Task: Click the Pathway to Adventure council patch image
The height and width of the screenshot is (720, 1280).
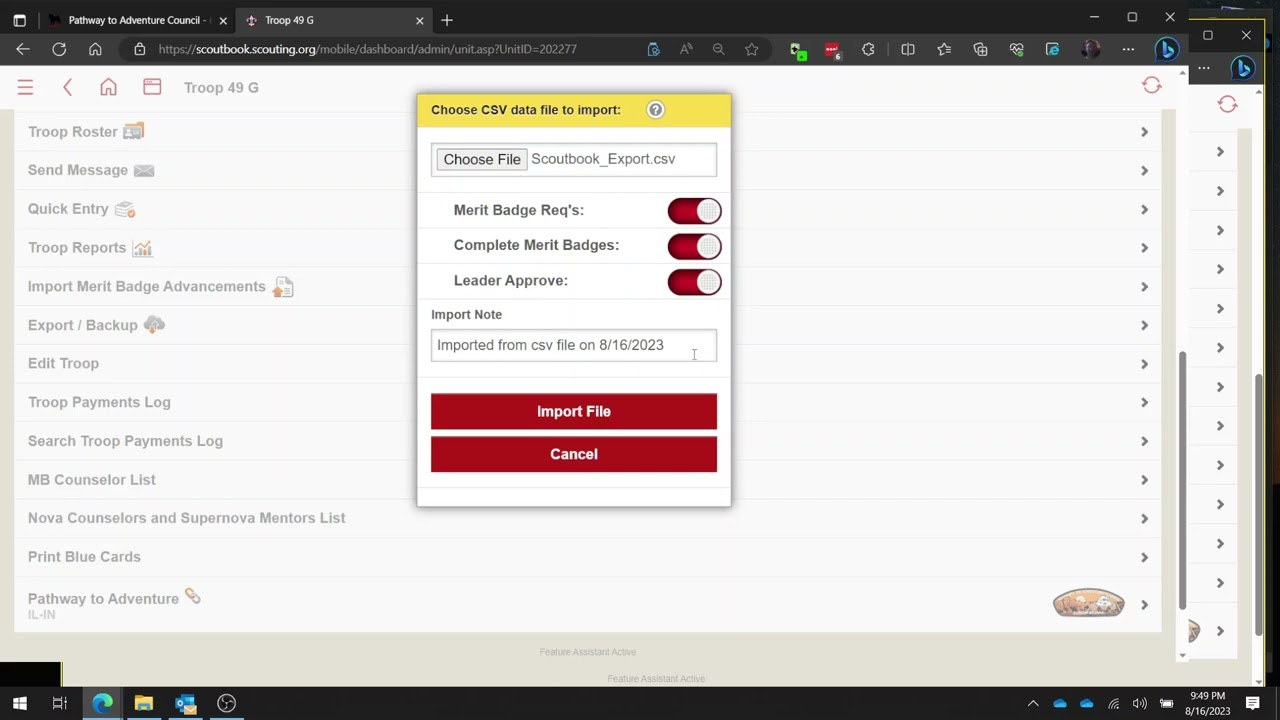Action: pos(1088,604)
